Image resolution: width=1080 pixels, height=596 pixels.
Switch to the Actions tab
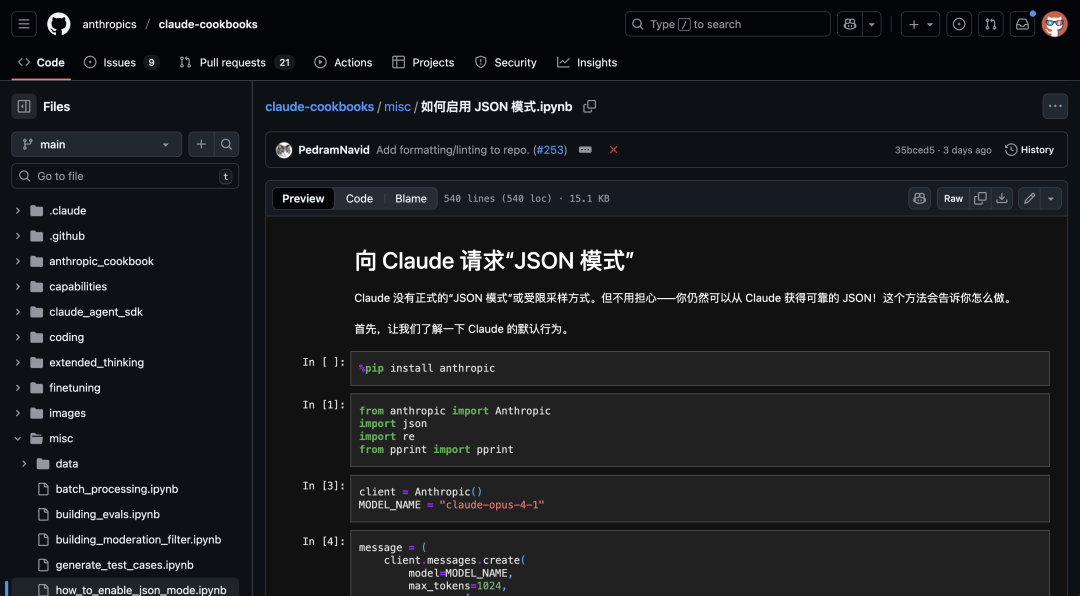(x=343, y=62)
